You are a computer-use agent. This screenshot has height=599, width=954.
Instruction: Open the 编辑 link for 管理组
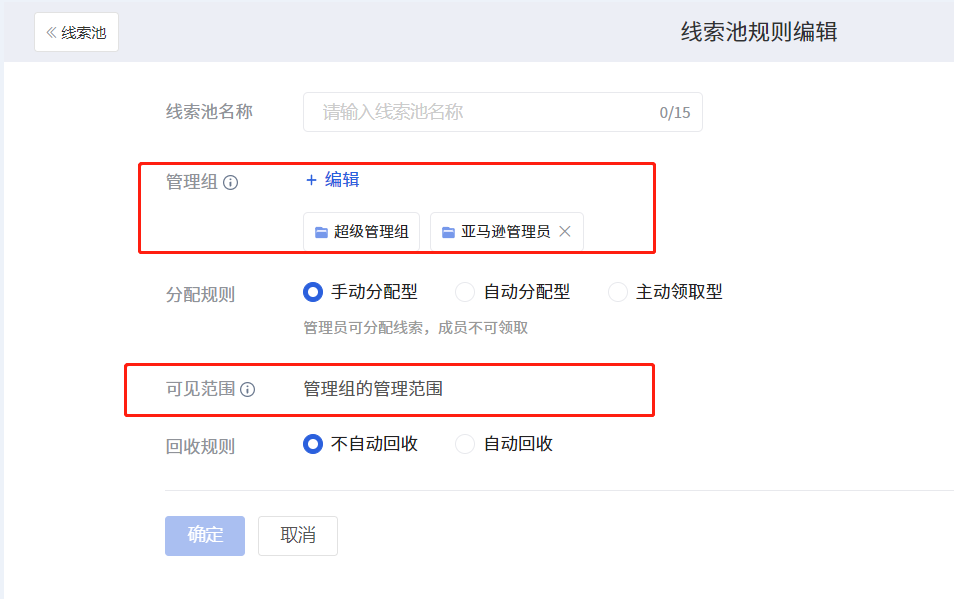[342, 180]
